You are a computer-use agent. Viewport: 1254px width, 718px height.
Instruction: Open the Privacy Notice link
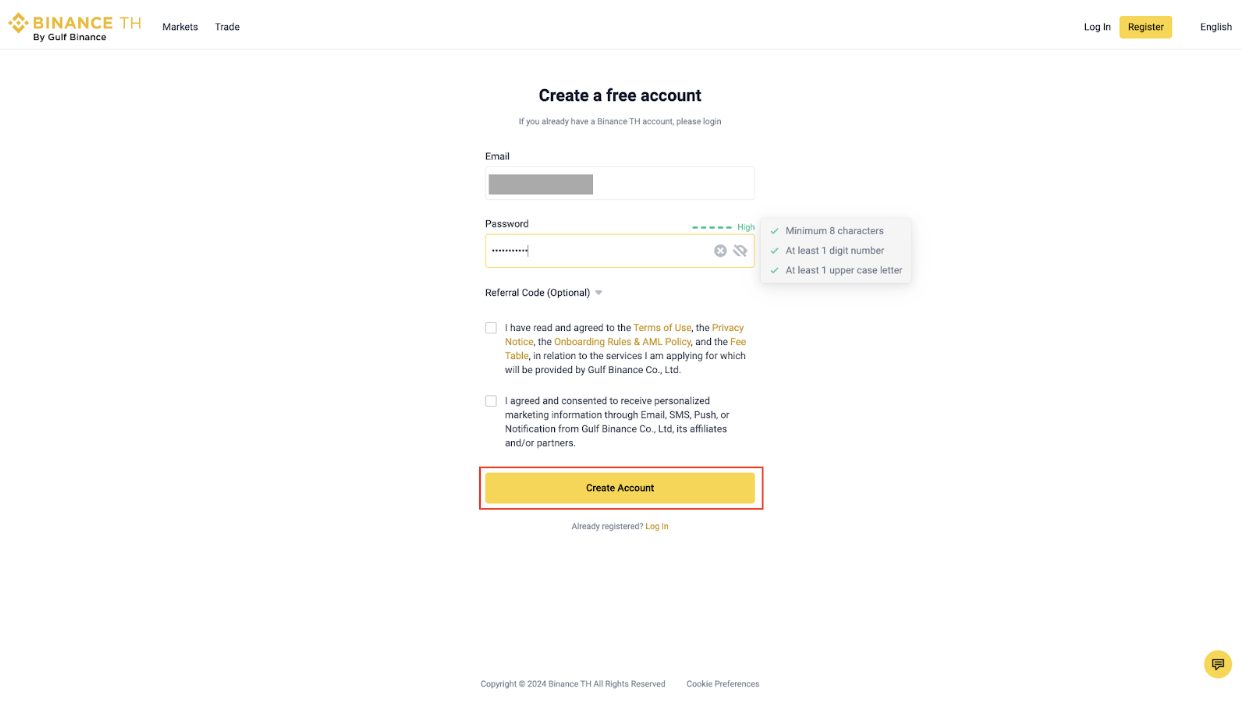click(728, 327)
